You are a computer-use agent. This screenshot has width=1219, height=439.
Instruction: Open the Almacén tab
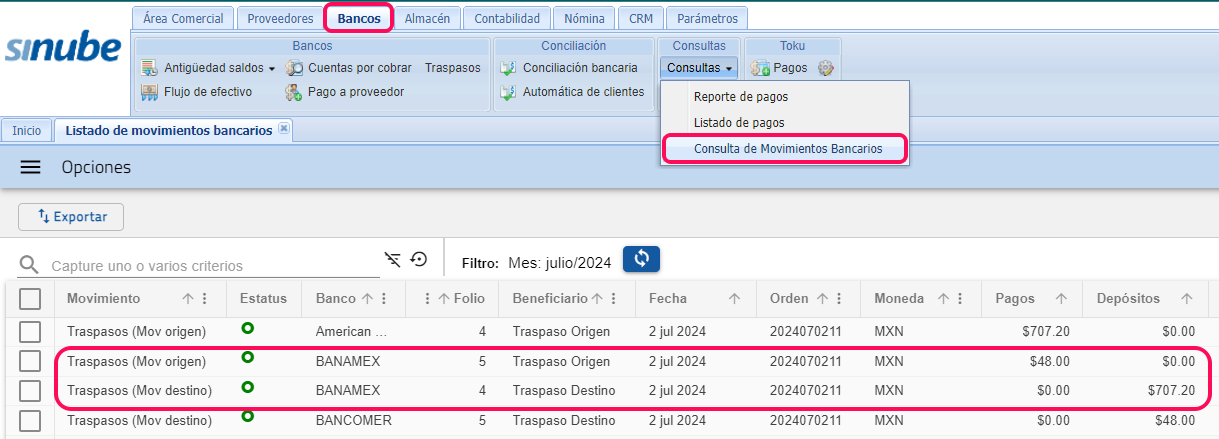coord(427,18)
